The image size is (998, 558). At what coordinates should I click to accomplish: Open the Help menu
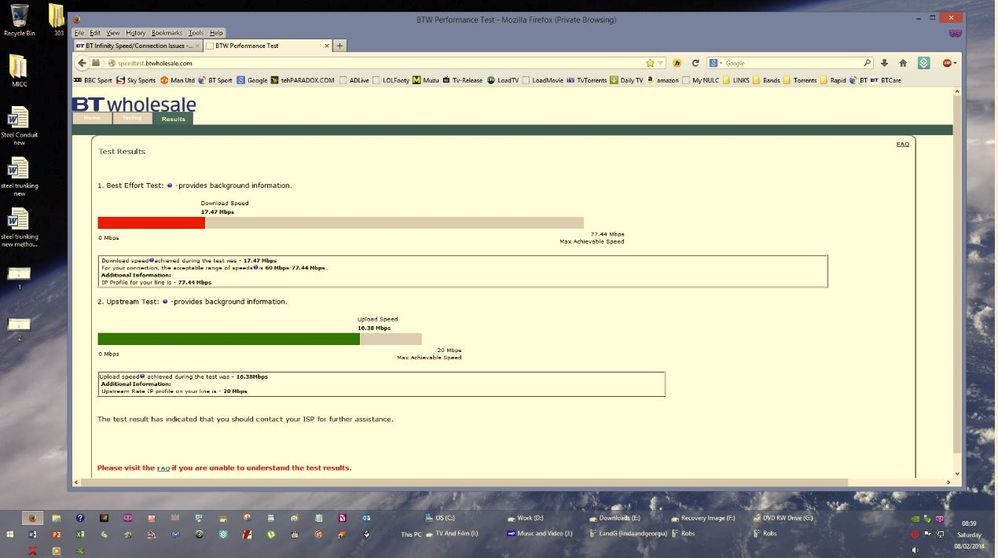click(216, 32)
